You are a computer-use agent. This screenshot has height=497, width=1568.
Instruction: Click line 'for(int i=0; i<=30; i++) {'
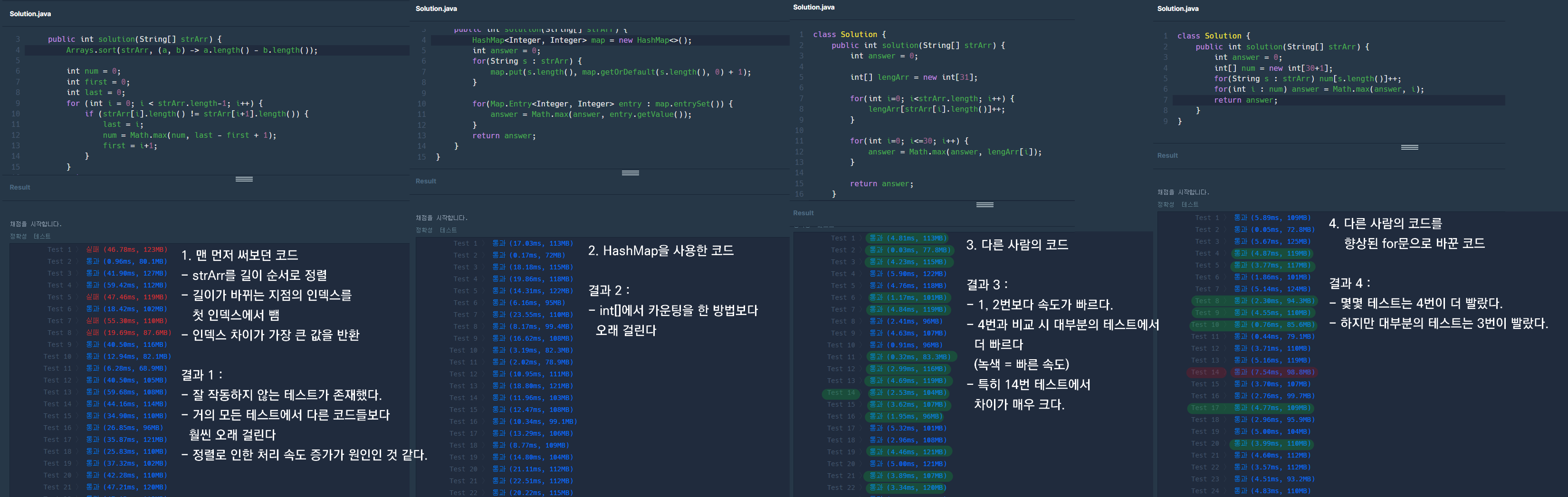[x=909, y=141]
